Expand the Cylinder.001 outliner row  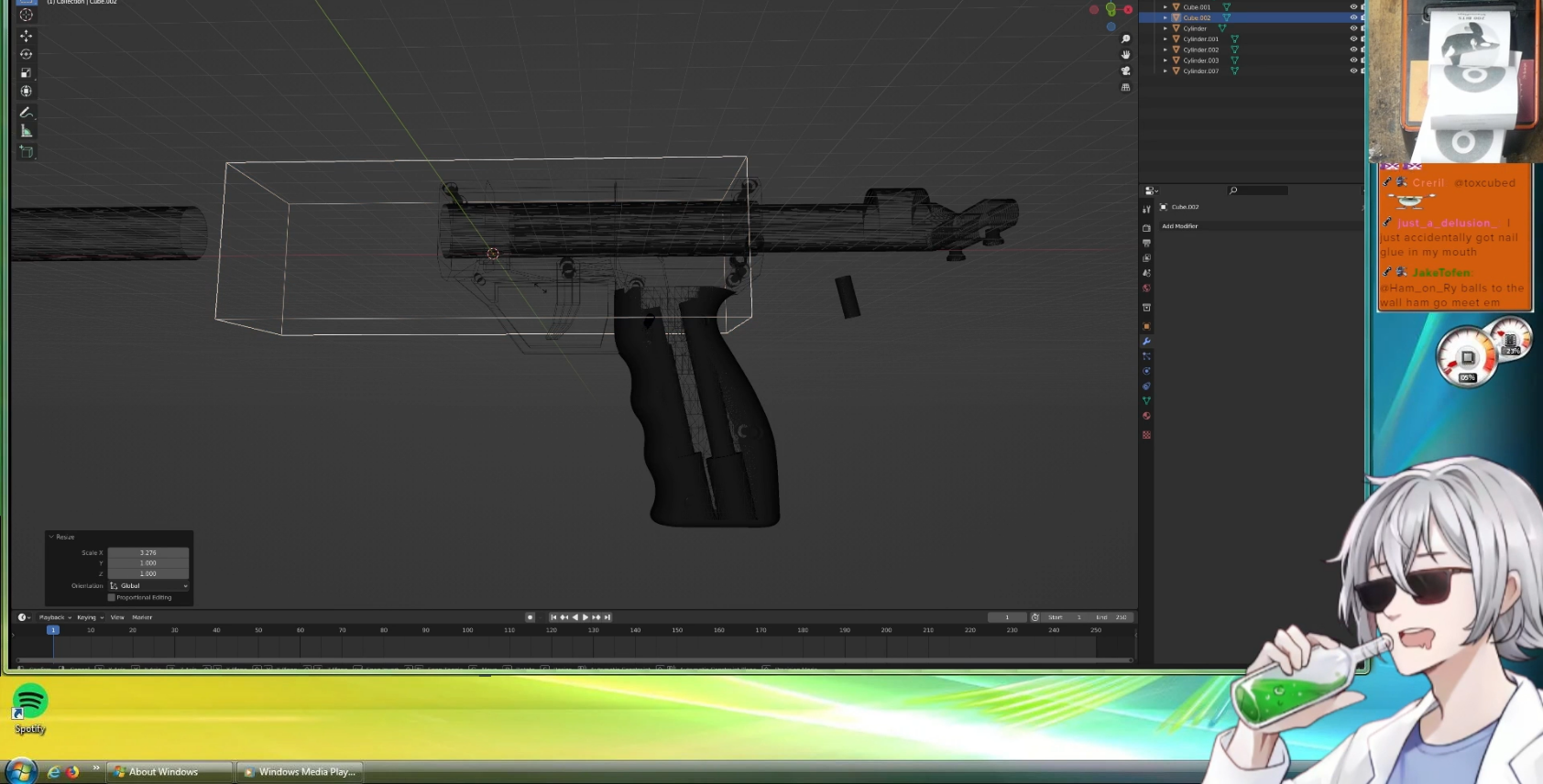1165,38
